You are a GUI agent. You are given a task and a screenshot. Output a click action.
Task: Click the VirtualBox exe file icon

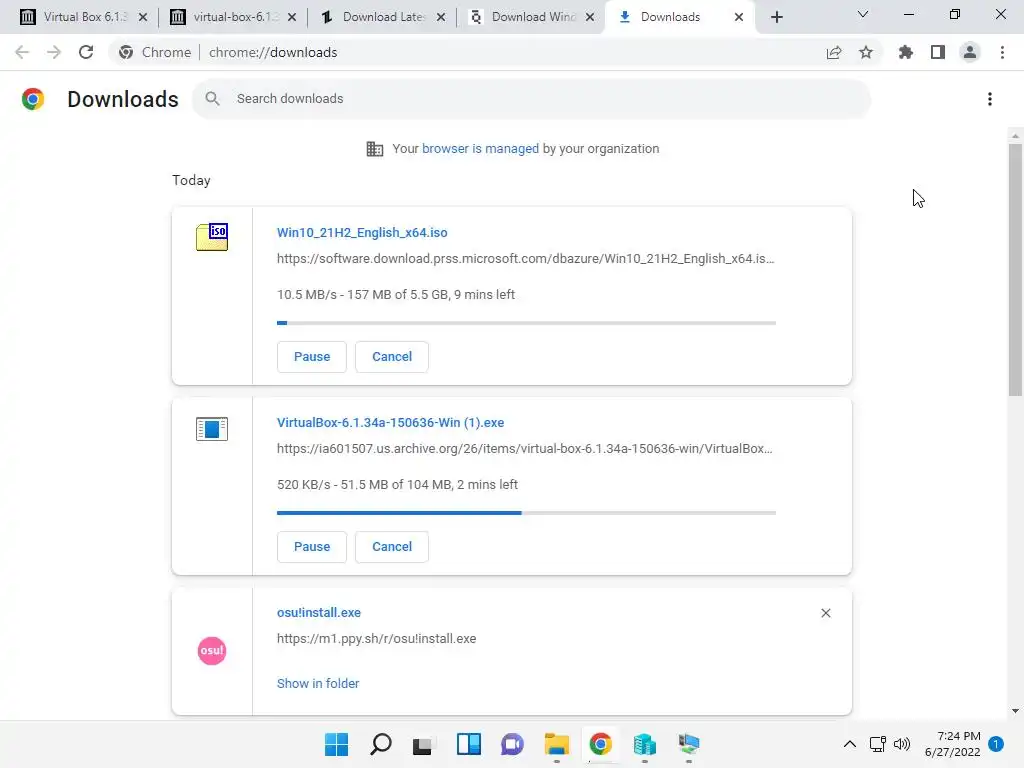(212, 429)
